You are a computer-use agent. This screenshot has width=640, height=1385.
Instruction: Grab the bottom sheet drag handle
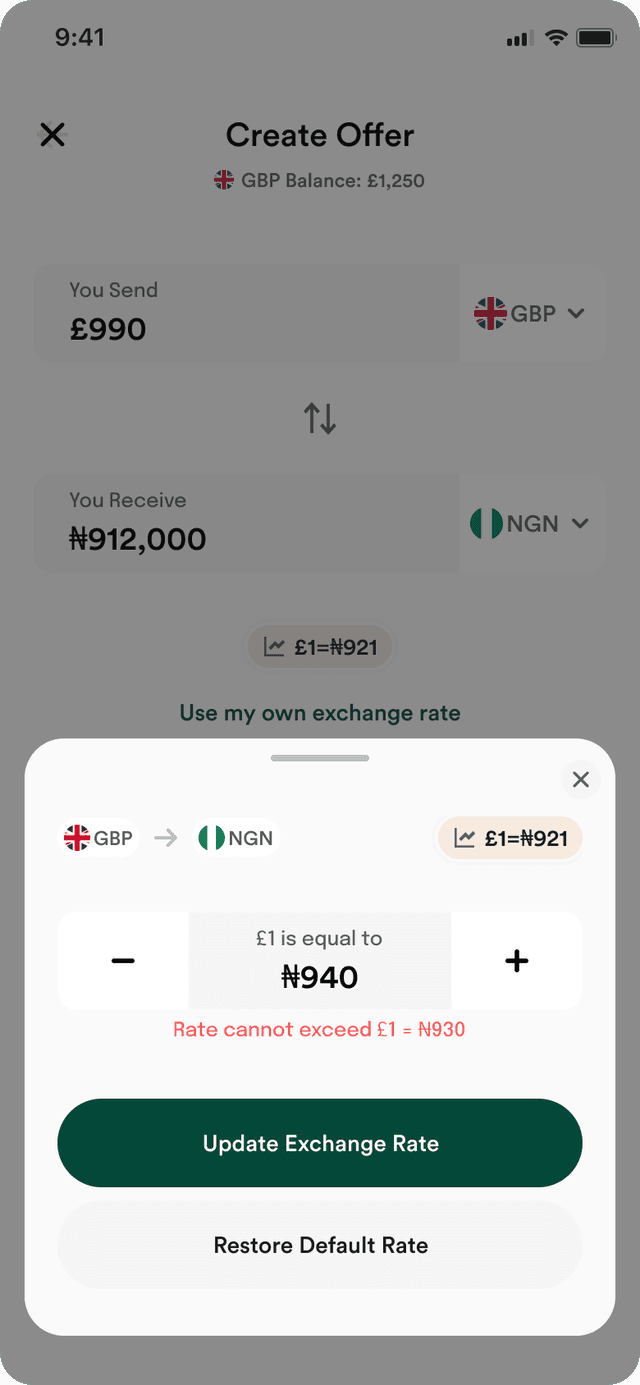(x=320, y=758)
